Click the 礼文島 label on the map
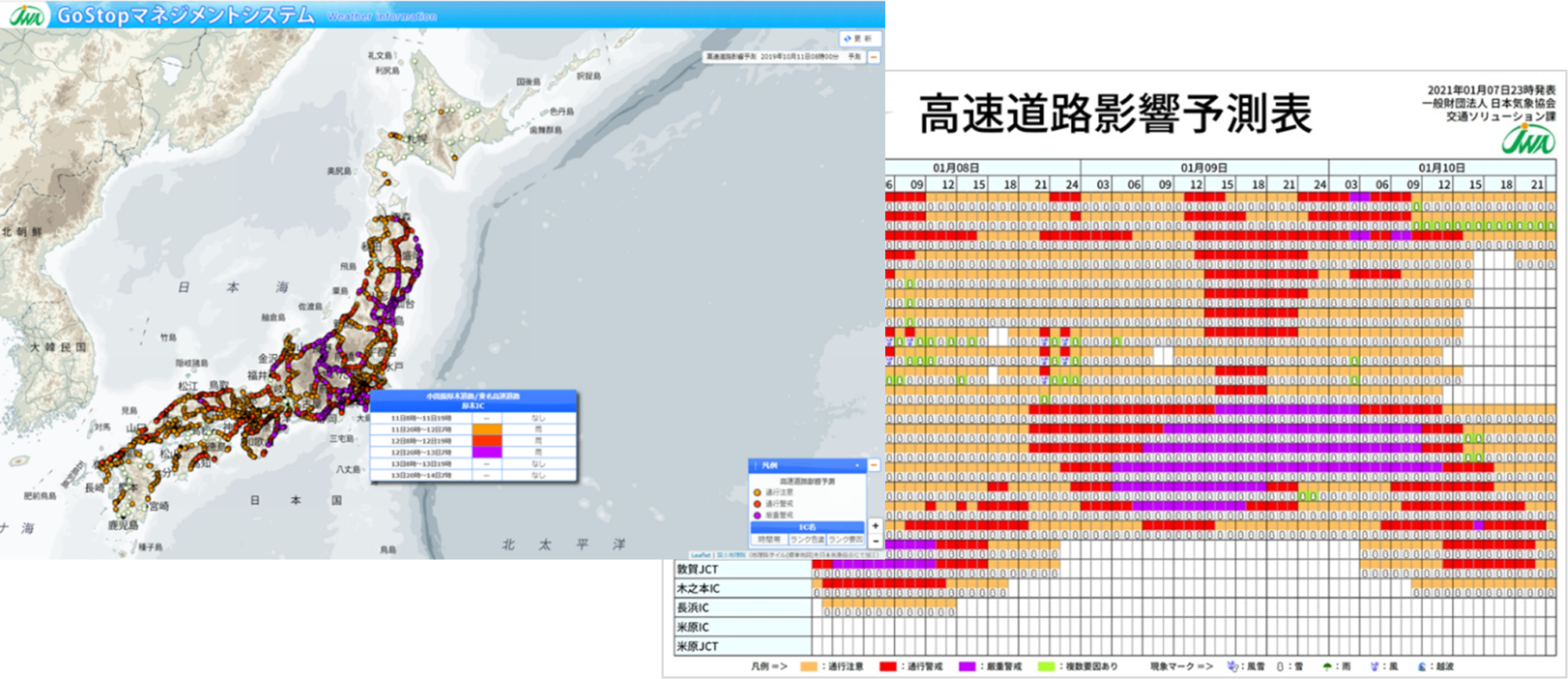This screenshot has height=679, width=1568. click(x=379, y=55)
